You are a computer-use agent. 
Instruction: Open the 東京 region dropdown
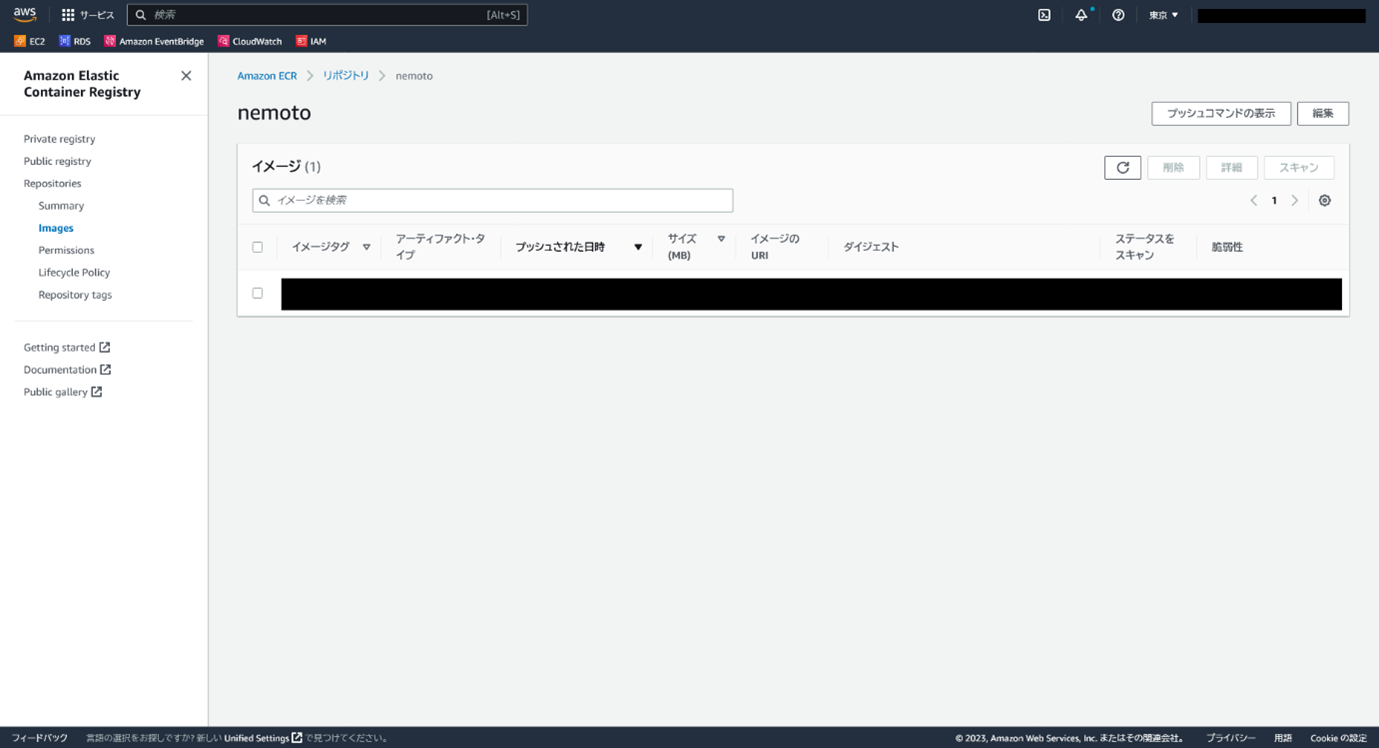tap(1163, 15)
